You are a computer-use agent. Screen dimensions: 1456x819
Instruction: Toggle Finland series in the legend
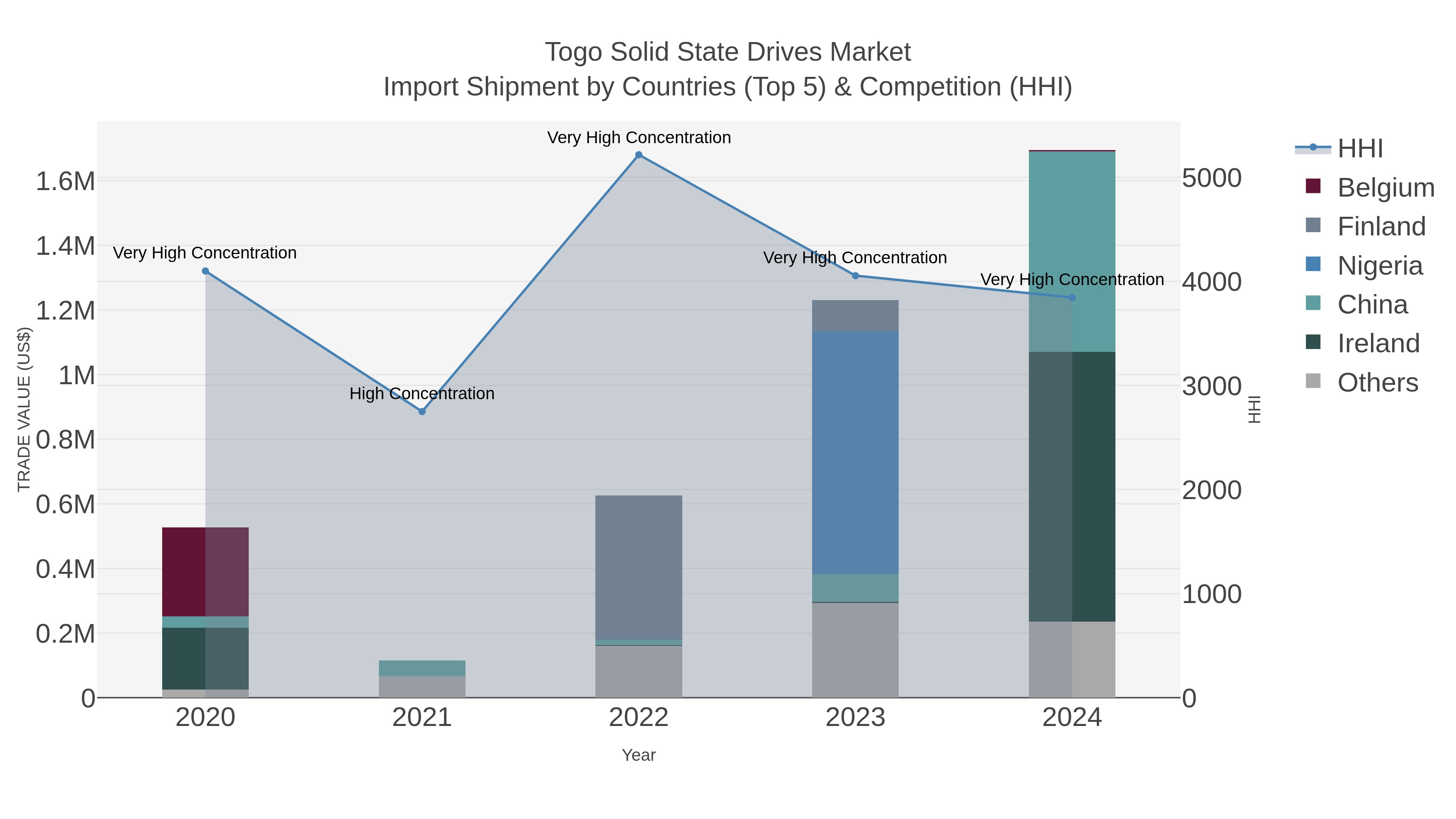coord(1365,226)
